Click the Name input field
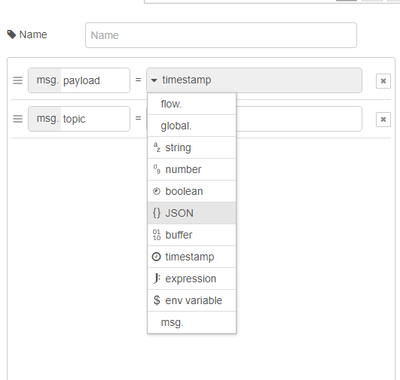400x380 pixels. (221, 35)
